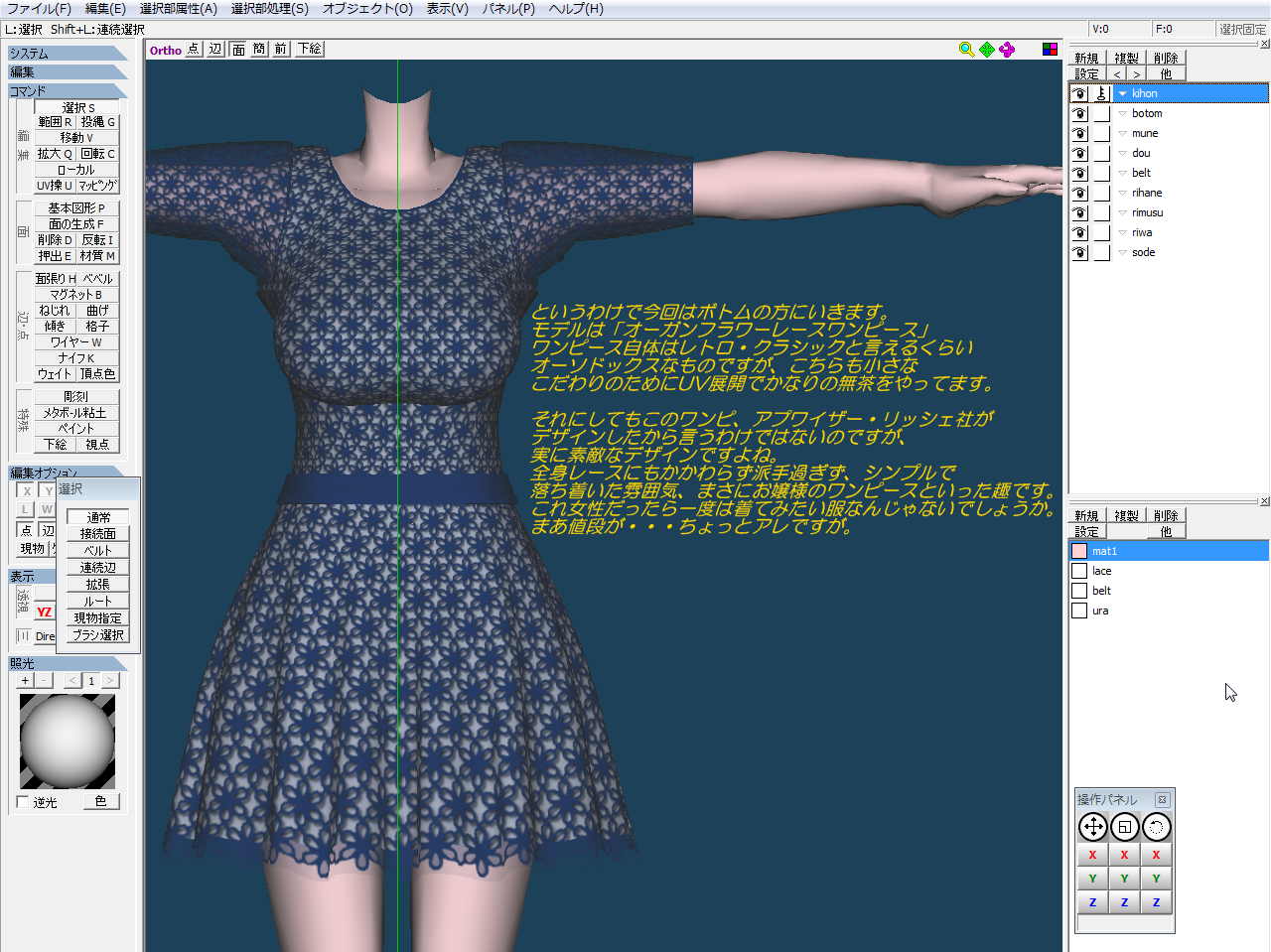Open the ファイル(F) menu
This screenshot has width=1271, height=952.
pos(39,9)
